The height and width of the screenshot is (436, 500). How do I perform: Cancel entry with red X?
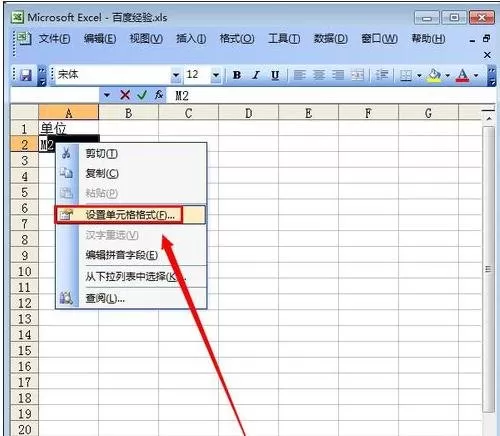pos(125,95)
